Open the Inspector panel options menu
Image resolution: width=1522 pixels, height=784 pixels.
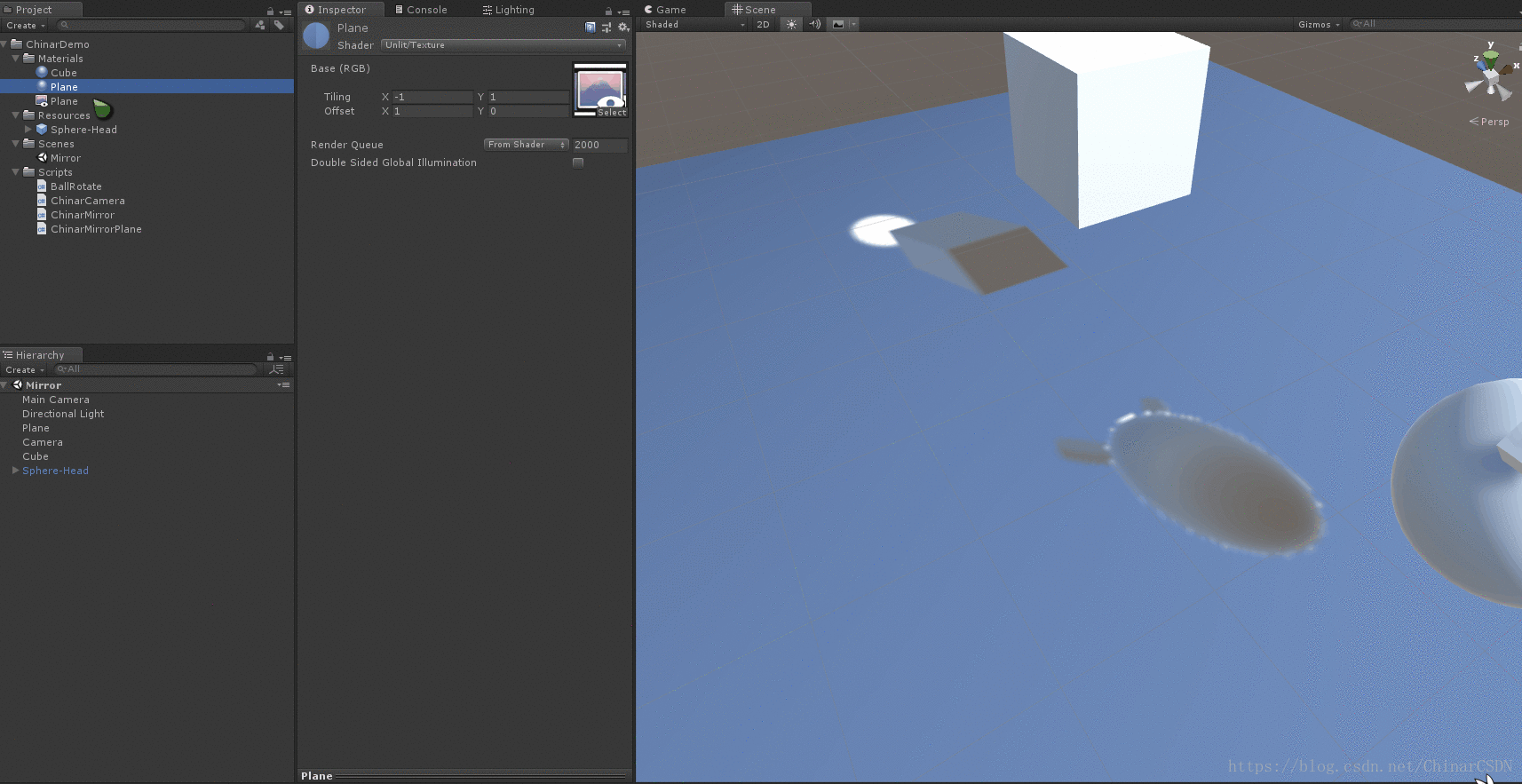tap(623, 12)
